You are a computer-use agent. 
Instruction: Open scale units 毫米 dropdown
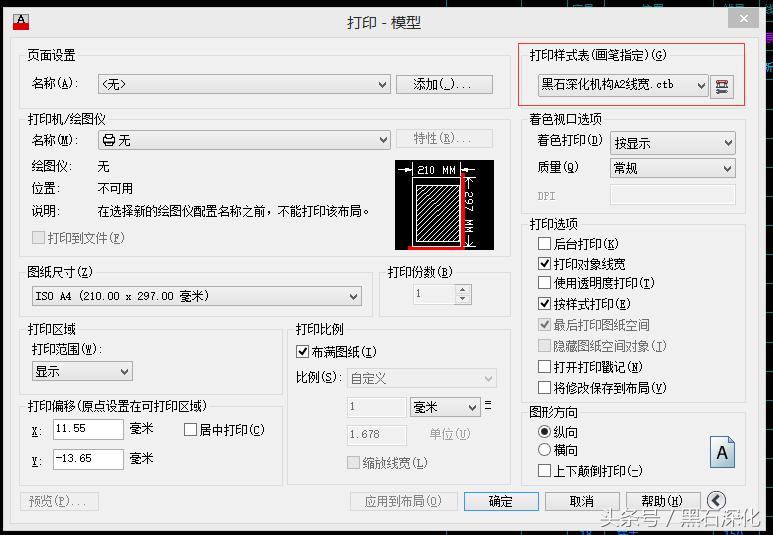(445, 407)
